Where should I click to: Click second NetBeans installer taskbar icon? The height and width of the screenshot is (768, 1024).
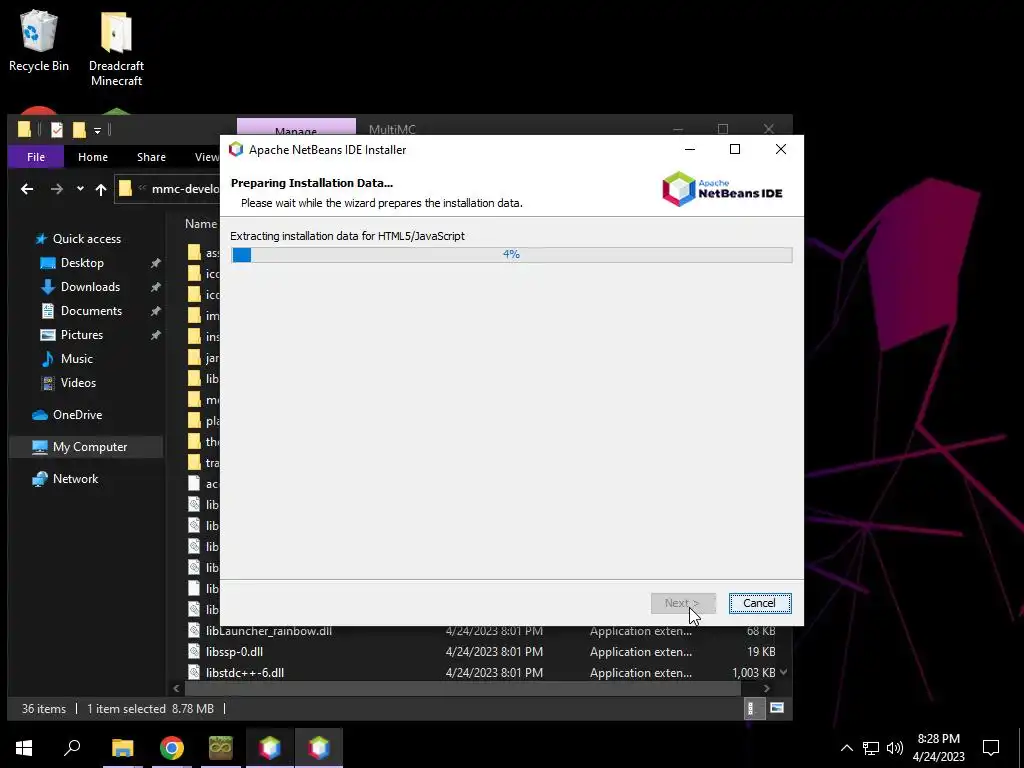[x=319, y=748]
